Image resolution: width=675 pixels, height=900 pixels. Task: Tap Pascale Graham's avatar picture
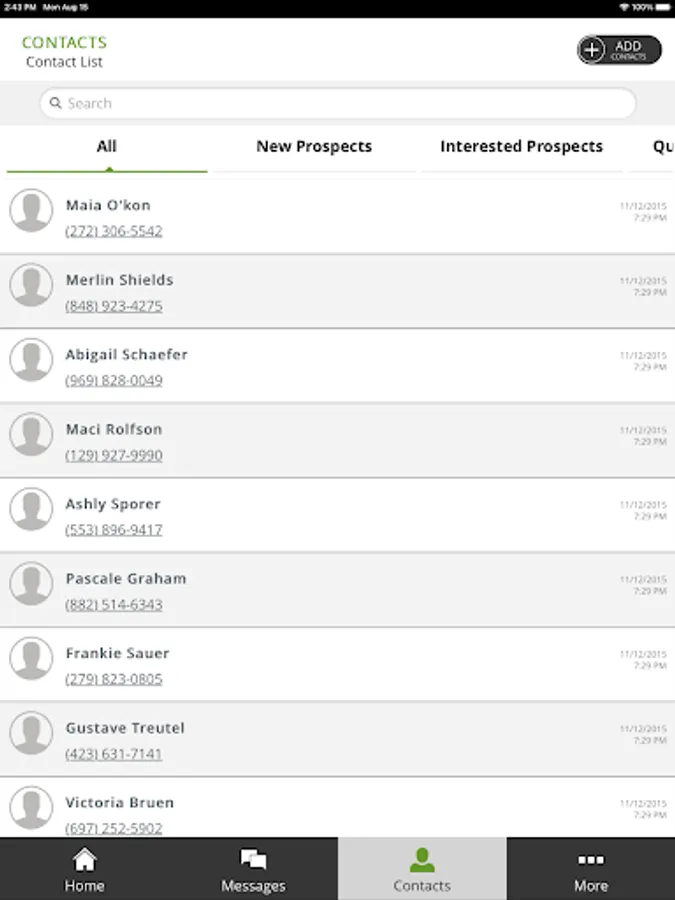coord(31,584)
